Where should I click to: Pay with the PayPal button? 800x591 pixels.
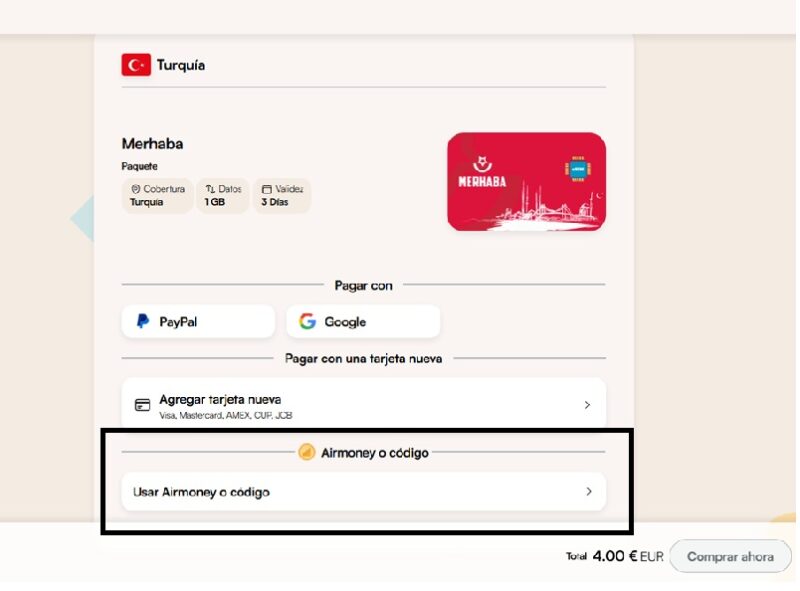[198, 321]
